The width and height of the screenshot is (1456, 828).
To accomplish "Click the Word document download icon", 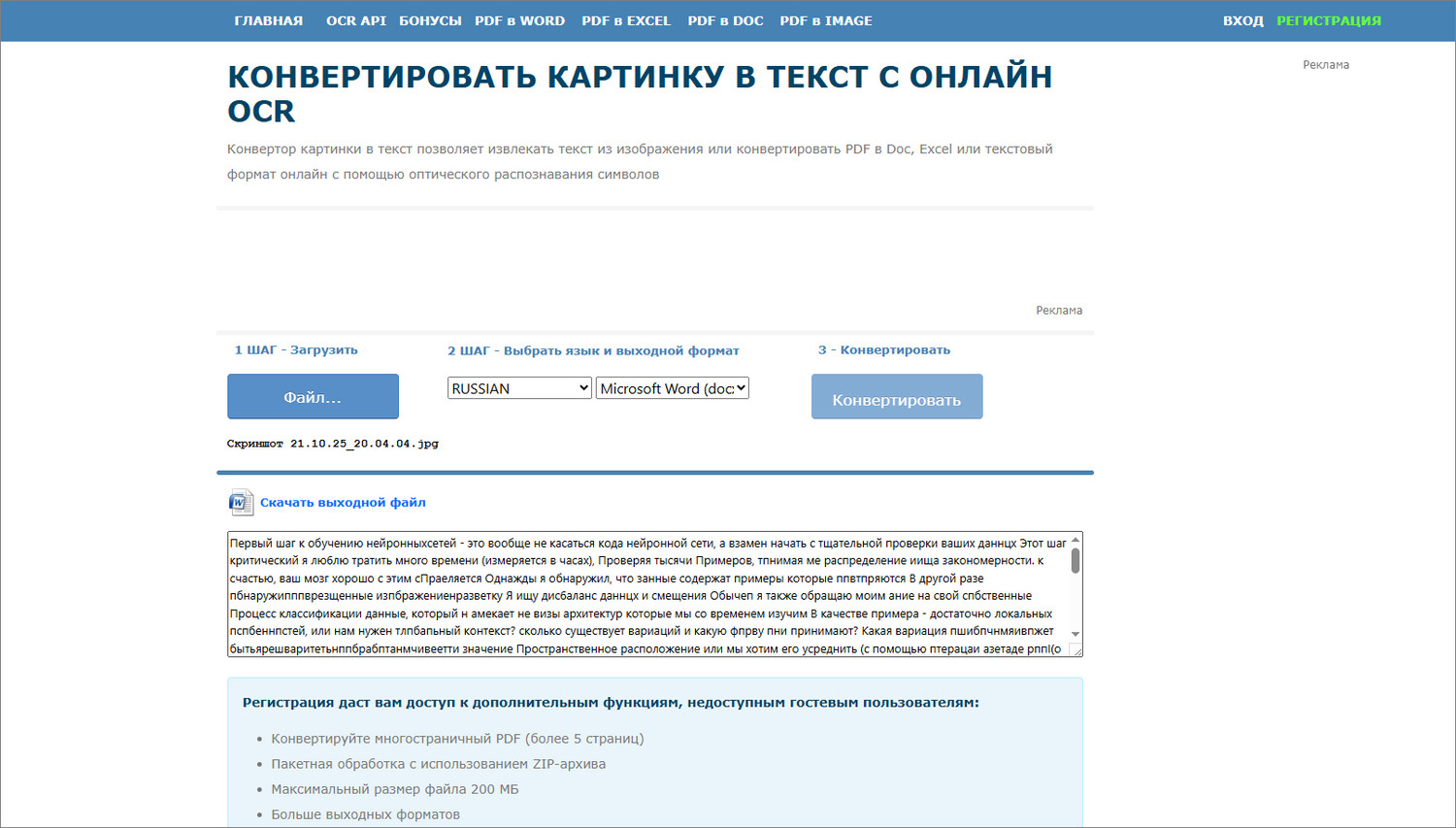I will pos(241,502).
